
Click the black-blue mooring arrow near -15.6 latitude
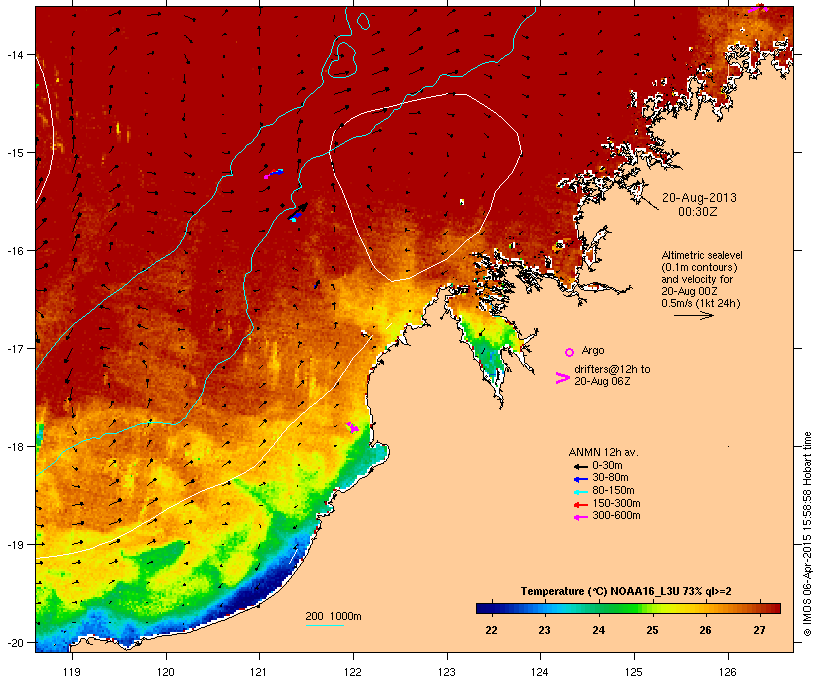pyautogui.click(x=299, y=212)
